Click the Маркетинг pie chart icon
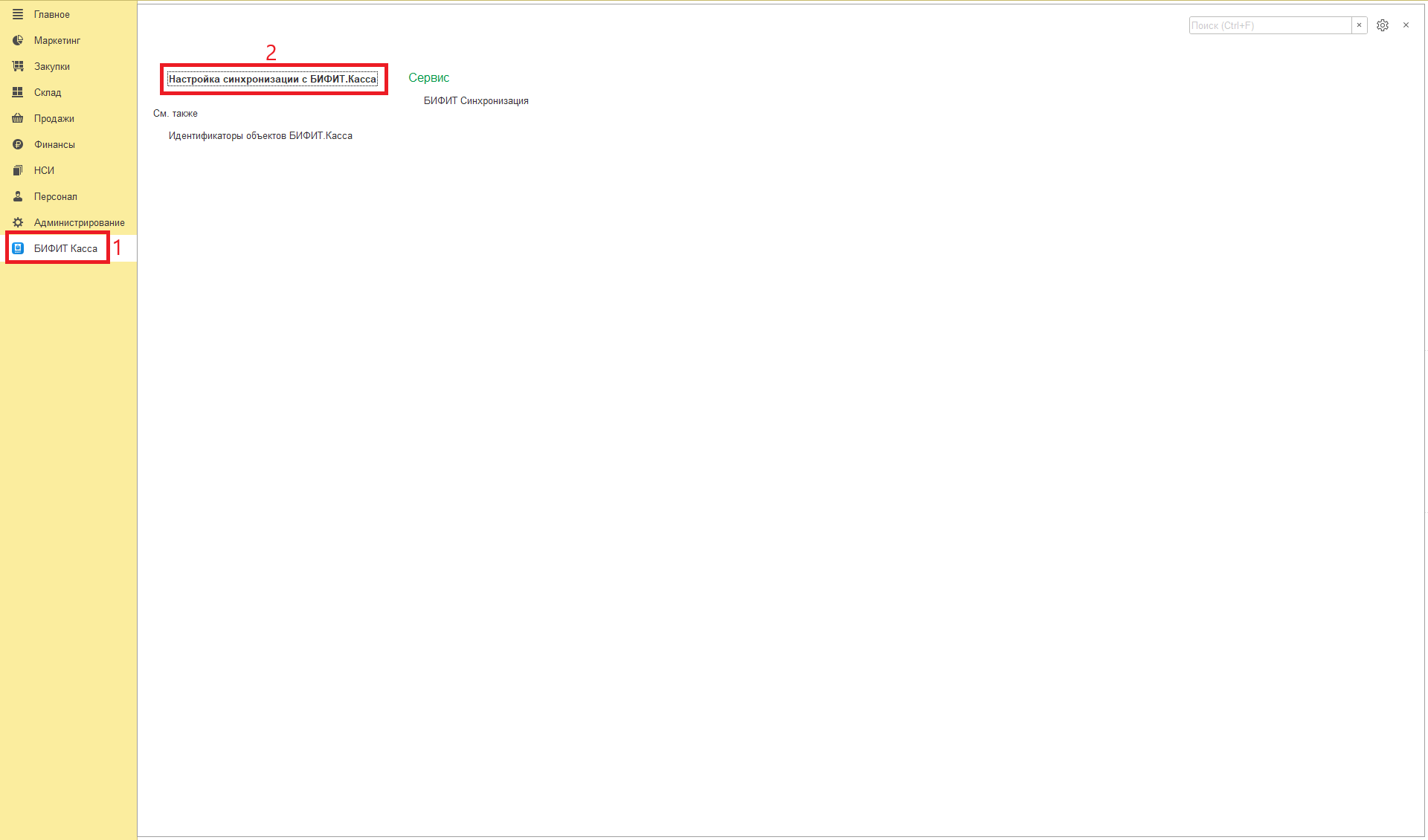This screenshot has height=840, width=1428. pos(18,40)
